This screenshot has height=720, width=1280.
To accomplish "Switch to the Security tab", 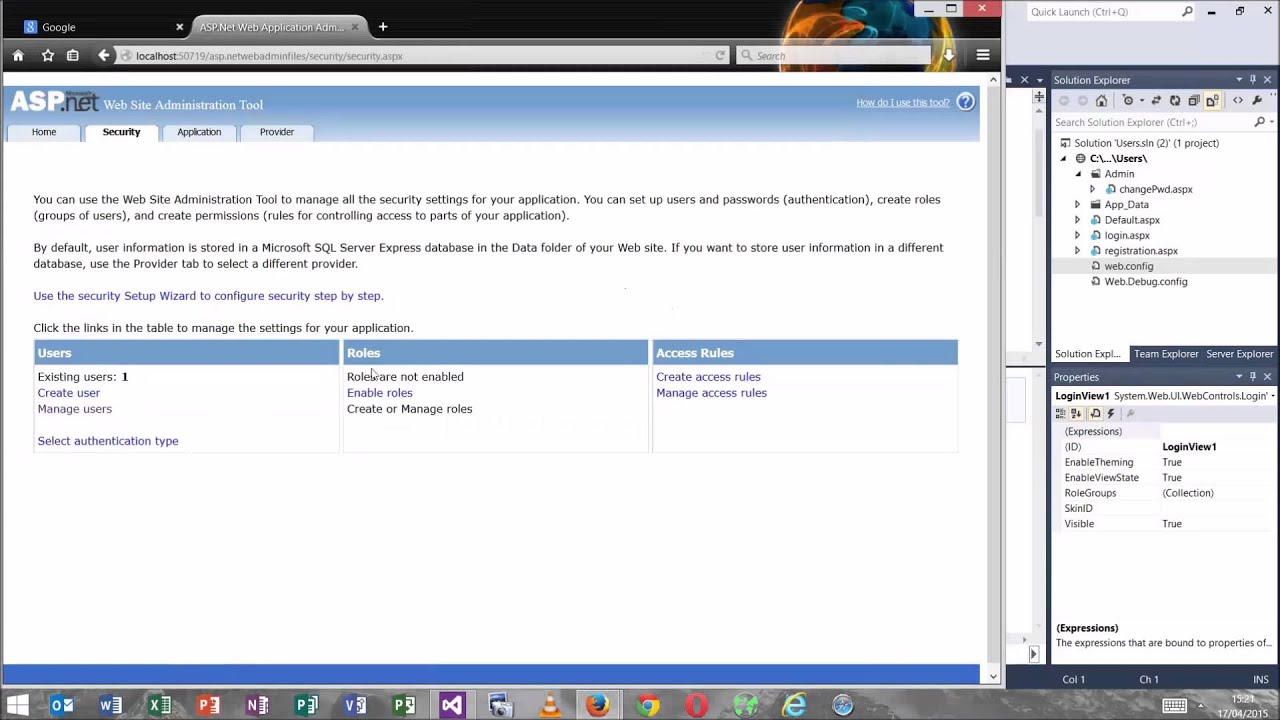I will click(x=121, y=132).
